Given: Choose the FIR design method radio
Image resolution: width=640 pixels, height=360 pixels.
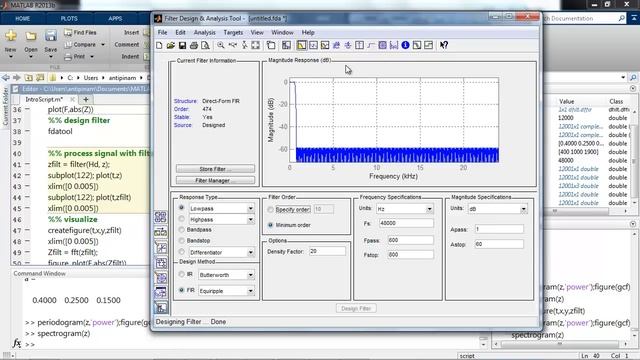Looking at the screenshot, I should tap(182, 290).
